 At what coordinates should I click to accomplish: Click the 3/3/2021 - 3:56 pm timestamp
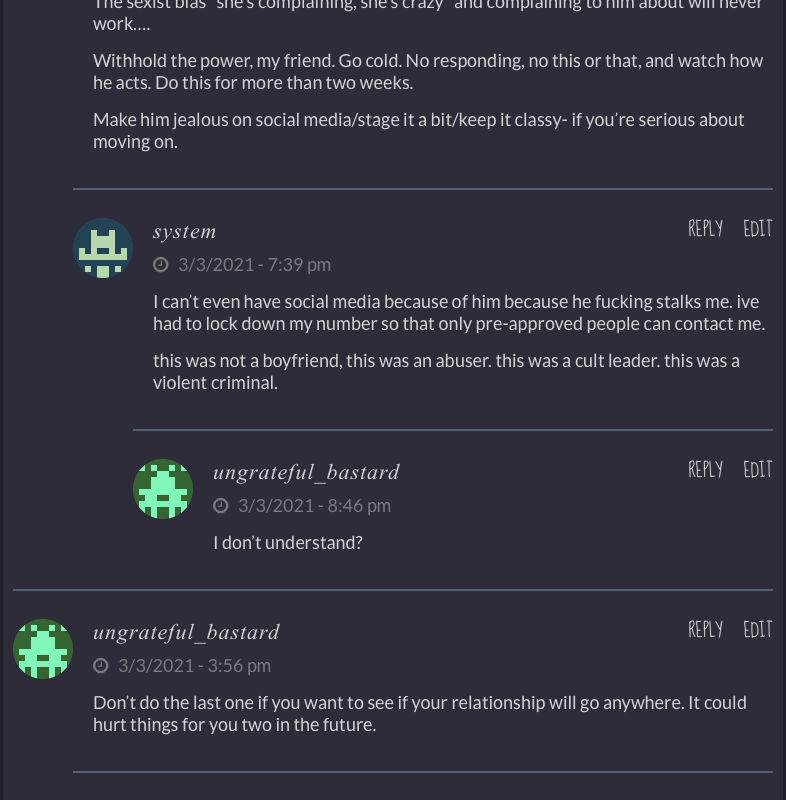click(194, 666)
